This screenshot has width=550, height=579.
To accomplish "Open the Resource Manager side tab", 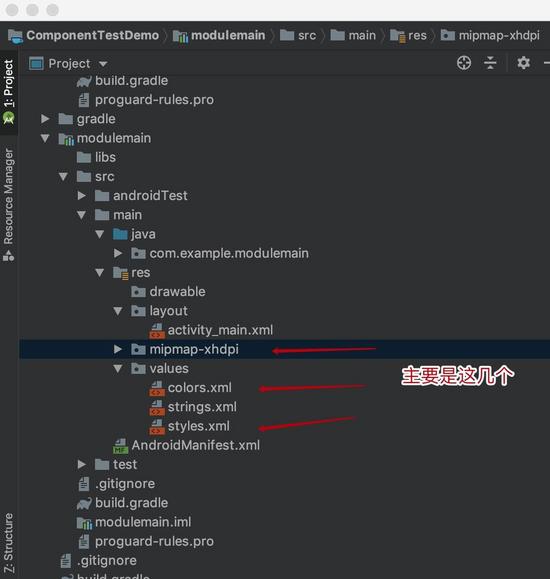I will pyautogui.click(x=8, y=204).
